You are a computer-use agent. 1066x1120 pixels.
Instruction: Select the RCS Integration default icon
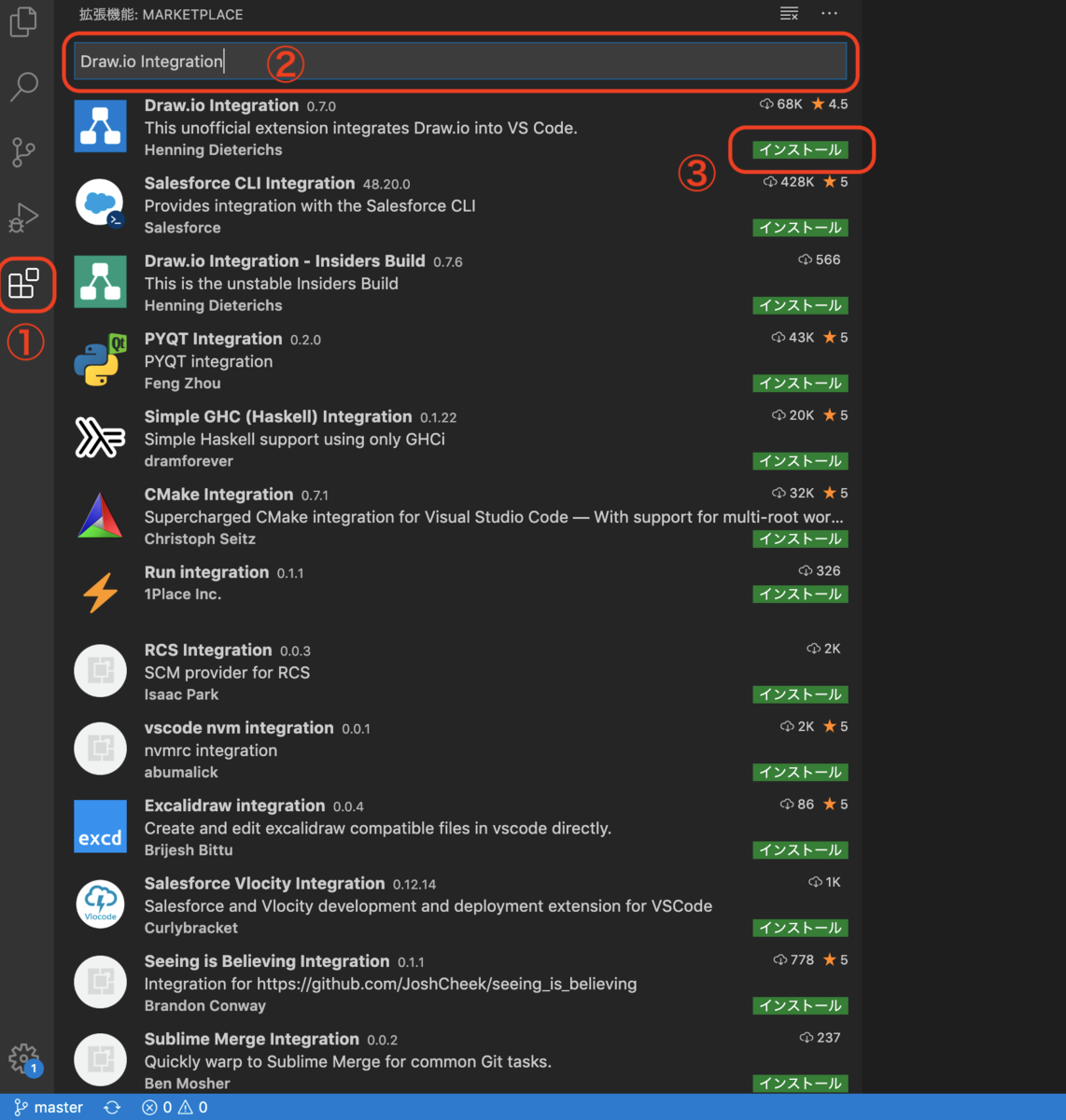pyautogui.click(x=100, y=670)
